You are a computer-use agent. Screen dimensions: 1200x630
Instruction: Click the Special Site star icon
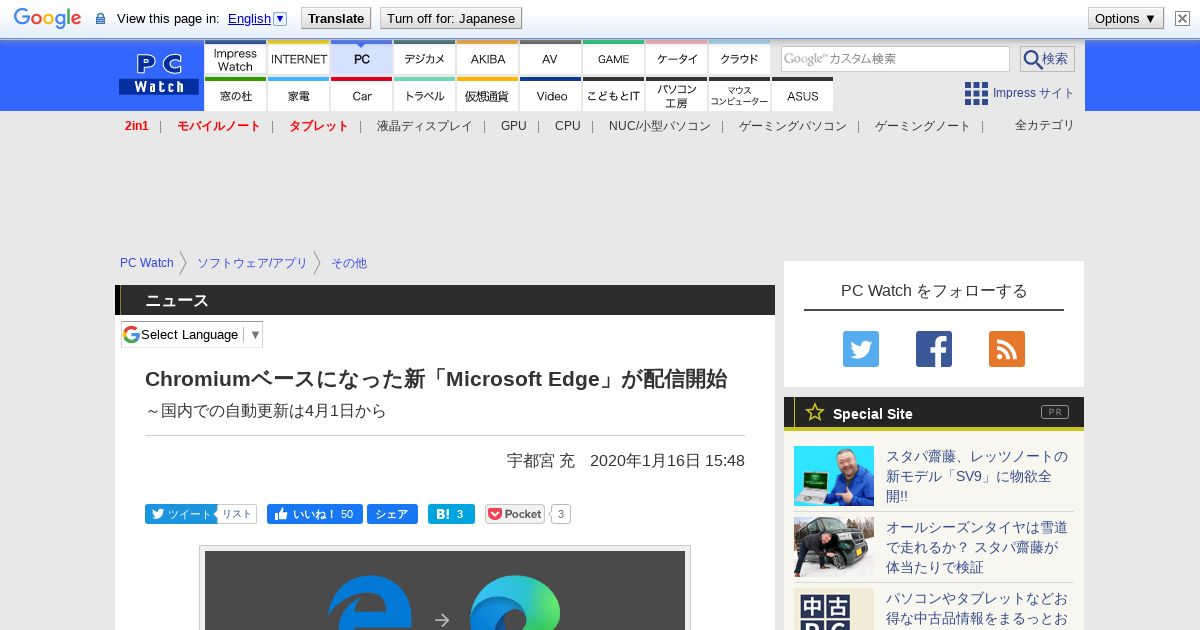pyautogui.click(x=815, y=412)
